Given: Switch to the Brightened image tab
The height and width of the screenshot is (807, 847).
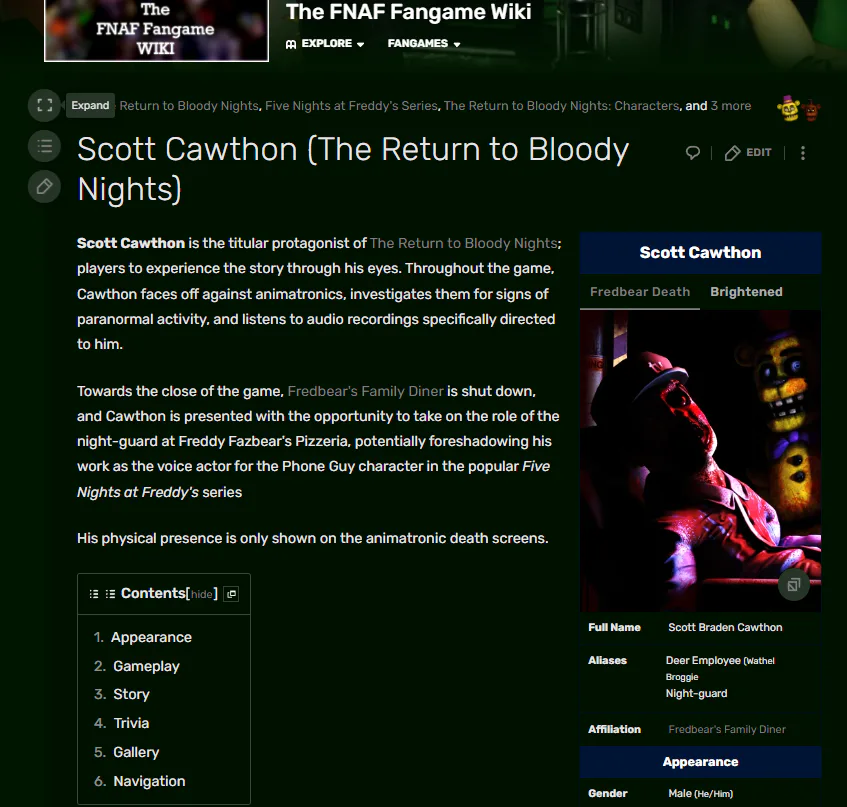Looking at the screenshot, I should click(x=746, y=292).
